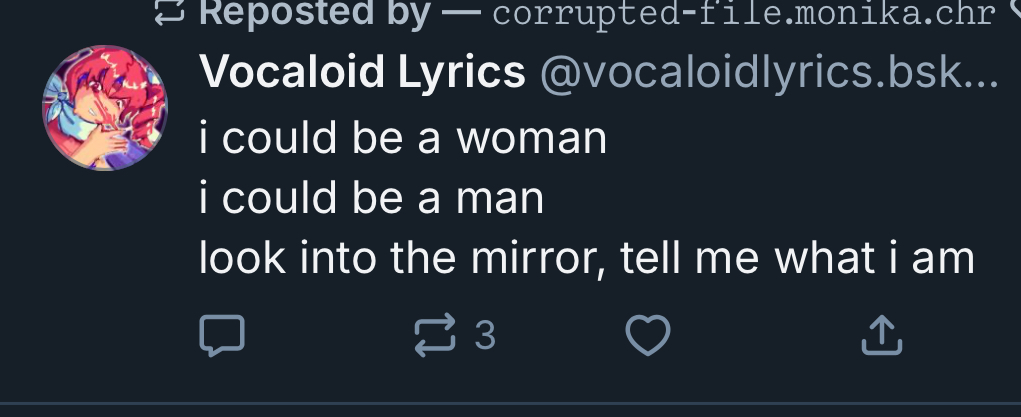Click the blue bow in the avatar picture

click(x=66, y=95)
